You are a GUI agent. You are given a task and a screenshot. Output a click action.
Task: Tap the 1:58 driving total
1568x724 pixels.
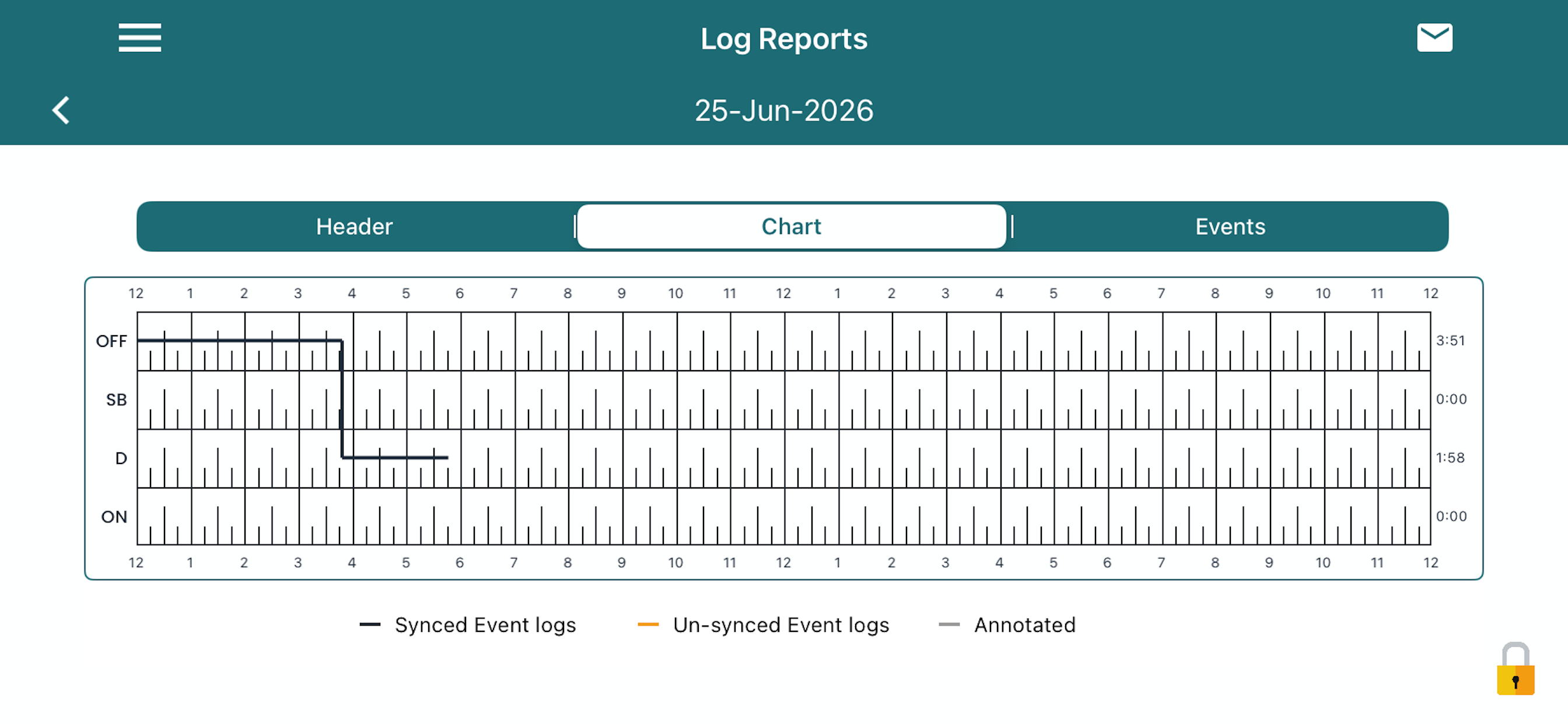pos(1451,458)
